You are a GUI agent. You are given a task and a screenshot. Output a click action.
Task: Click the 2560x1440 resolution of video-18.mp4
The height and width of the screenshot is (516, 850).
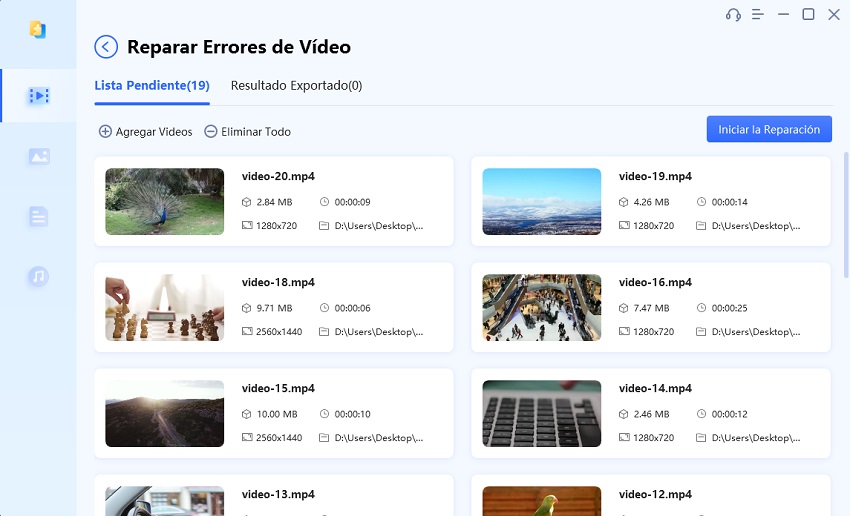click(279, 332)
